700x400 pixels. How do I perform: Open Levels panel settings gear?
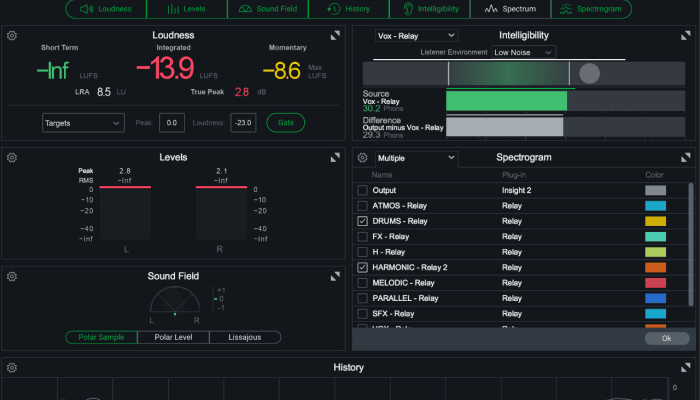(x=12, y=158)
